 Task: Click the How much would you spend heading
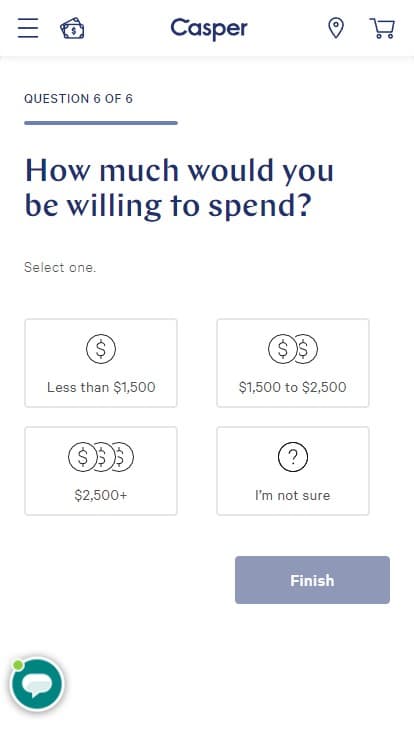[179, 188]
